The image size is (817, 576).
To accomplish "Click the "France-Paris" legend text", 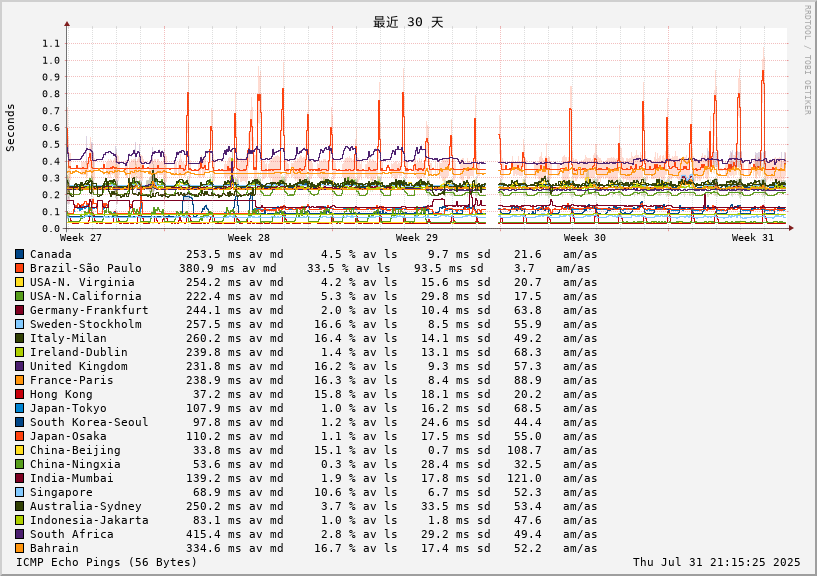I will tap(71, 381).
